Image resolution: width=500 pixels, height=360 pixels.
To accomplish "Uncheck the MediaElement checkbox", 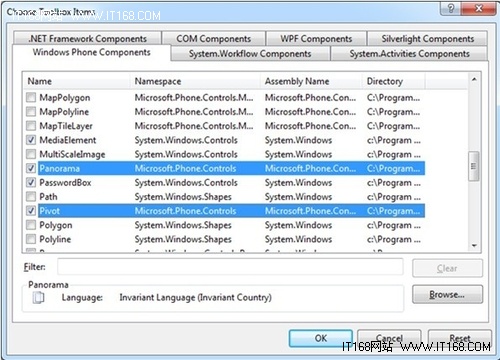I will click(x=31, y=140).
